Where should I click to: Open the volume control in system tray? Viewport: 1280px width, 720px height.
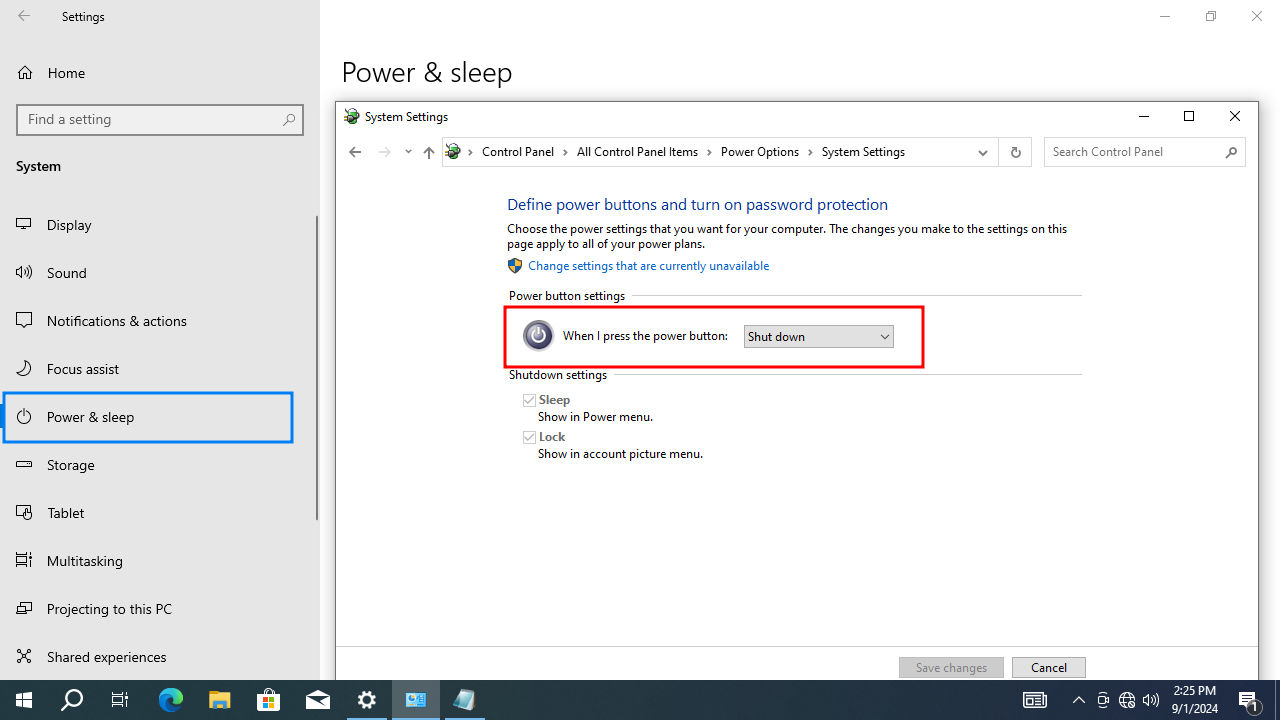click(1151, 700)
